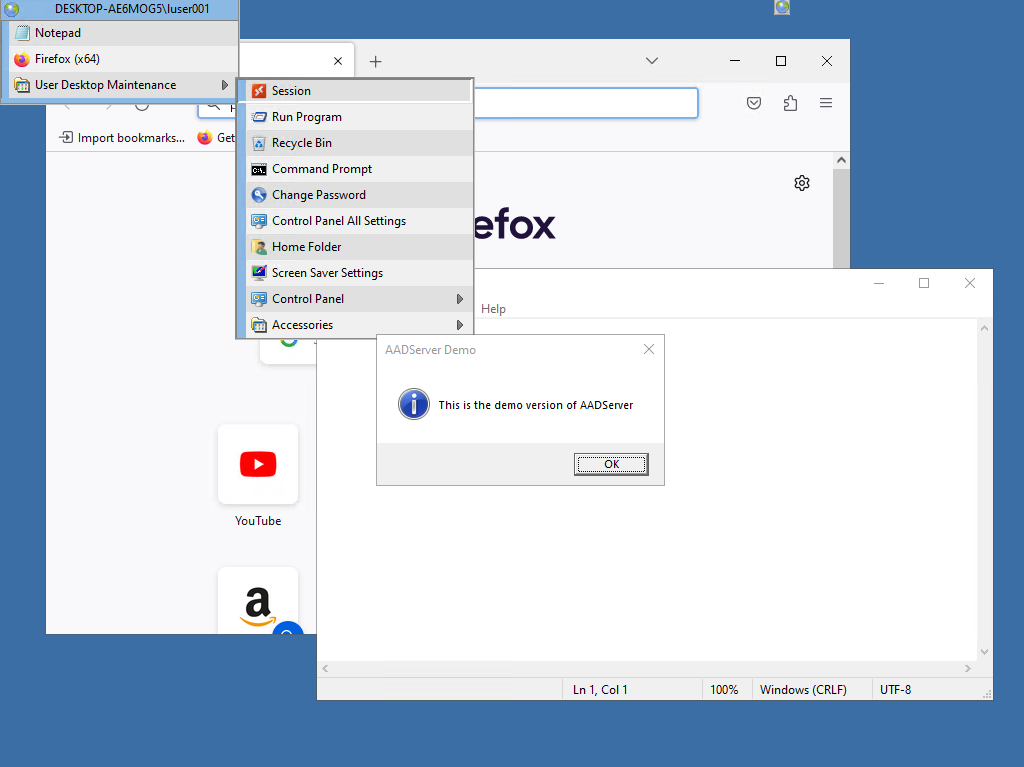
Task: Click the Run Program icon
Action: (x=259, y=117)
